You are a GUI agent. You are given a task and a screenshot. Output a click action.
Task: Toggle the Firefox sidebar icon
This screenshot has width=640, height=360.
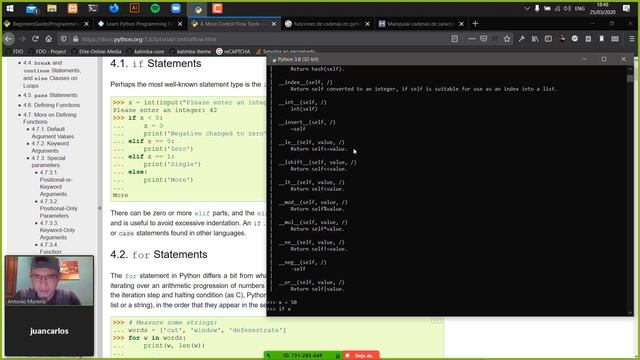[548, 39]
